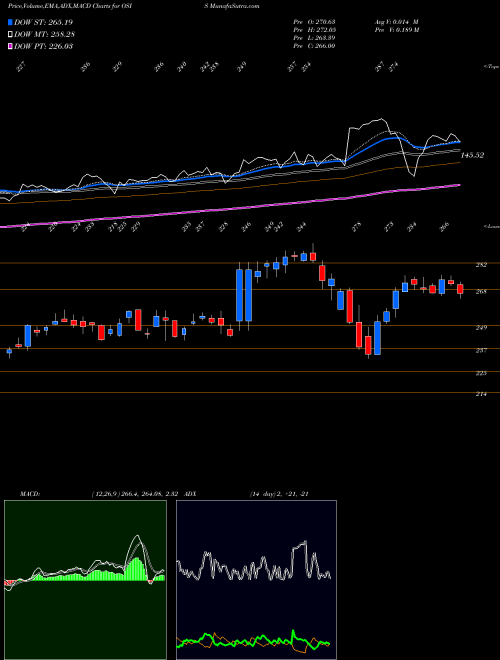
Task: Click the tall blue breakout candlestick pair
Action: 244,295
